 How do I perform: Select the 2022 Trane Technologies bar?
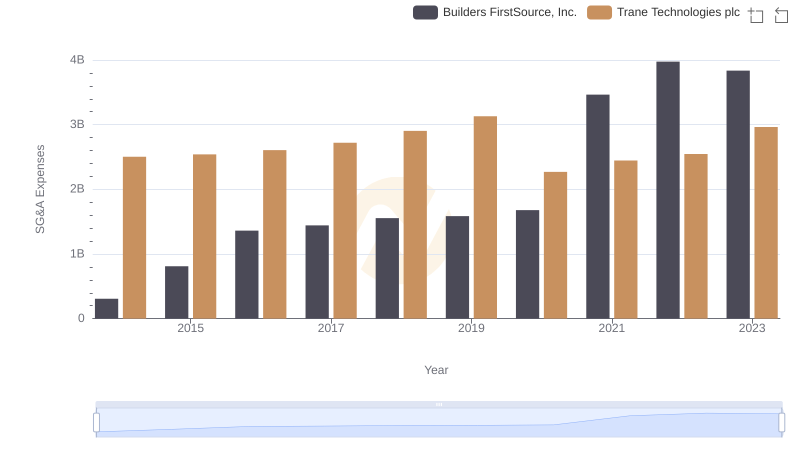coord(696,236)
